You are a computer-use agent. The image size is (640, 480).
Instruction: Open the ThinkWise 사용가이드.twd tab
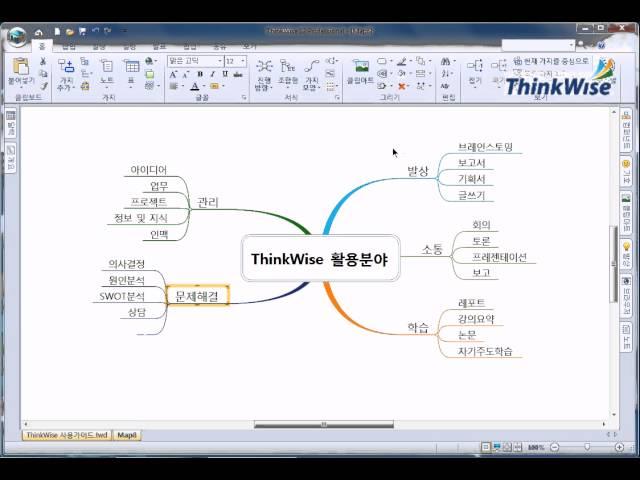[66, 435]
